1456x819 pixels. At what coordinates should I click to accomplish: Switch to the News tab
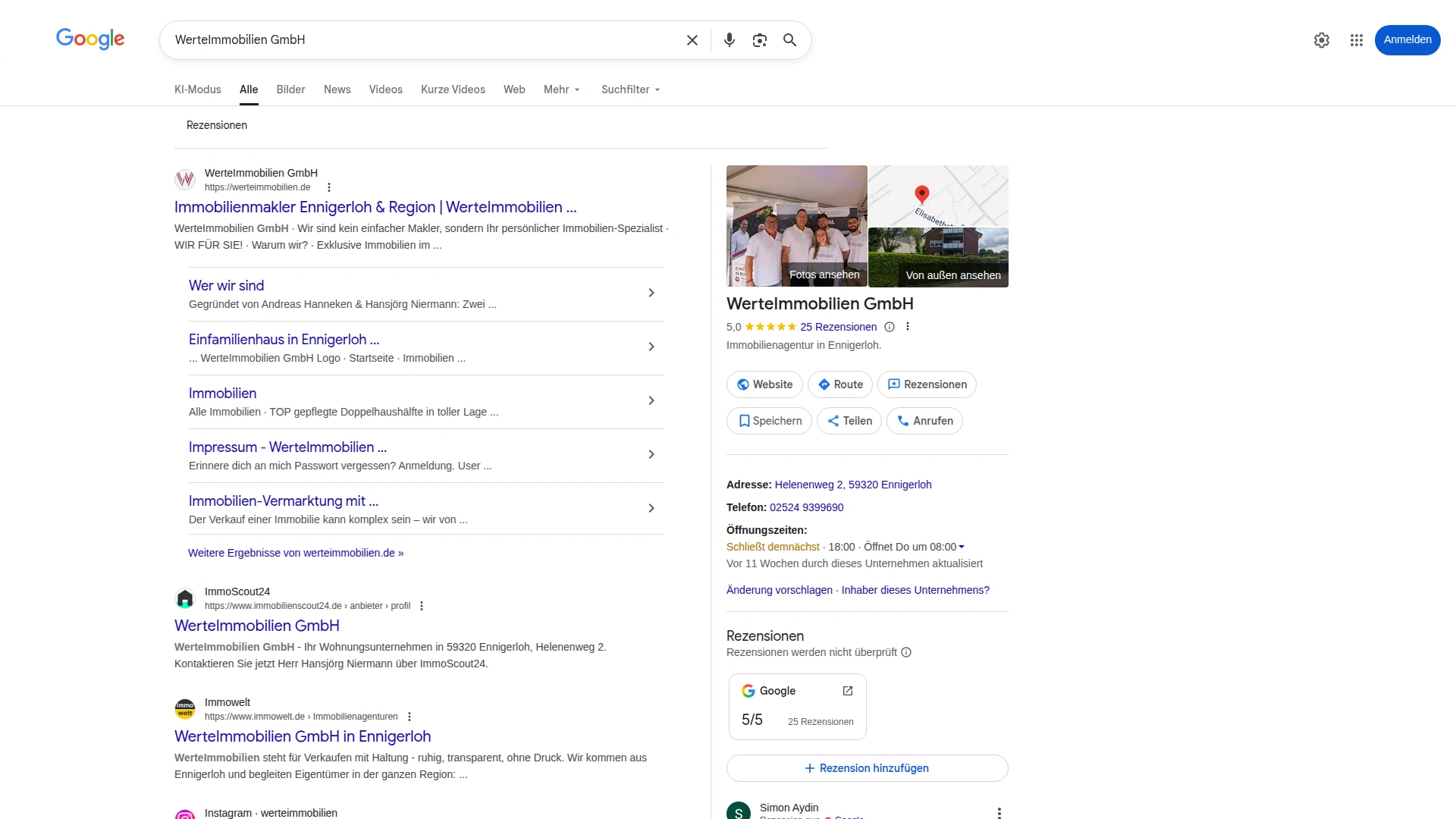(337, 89)
